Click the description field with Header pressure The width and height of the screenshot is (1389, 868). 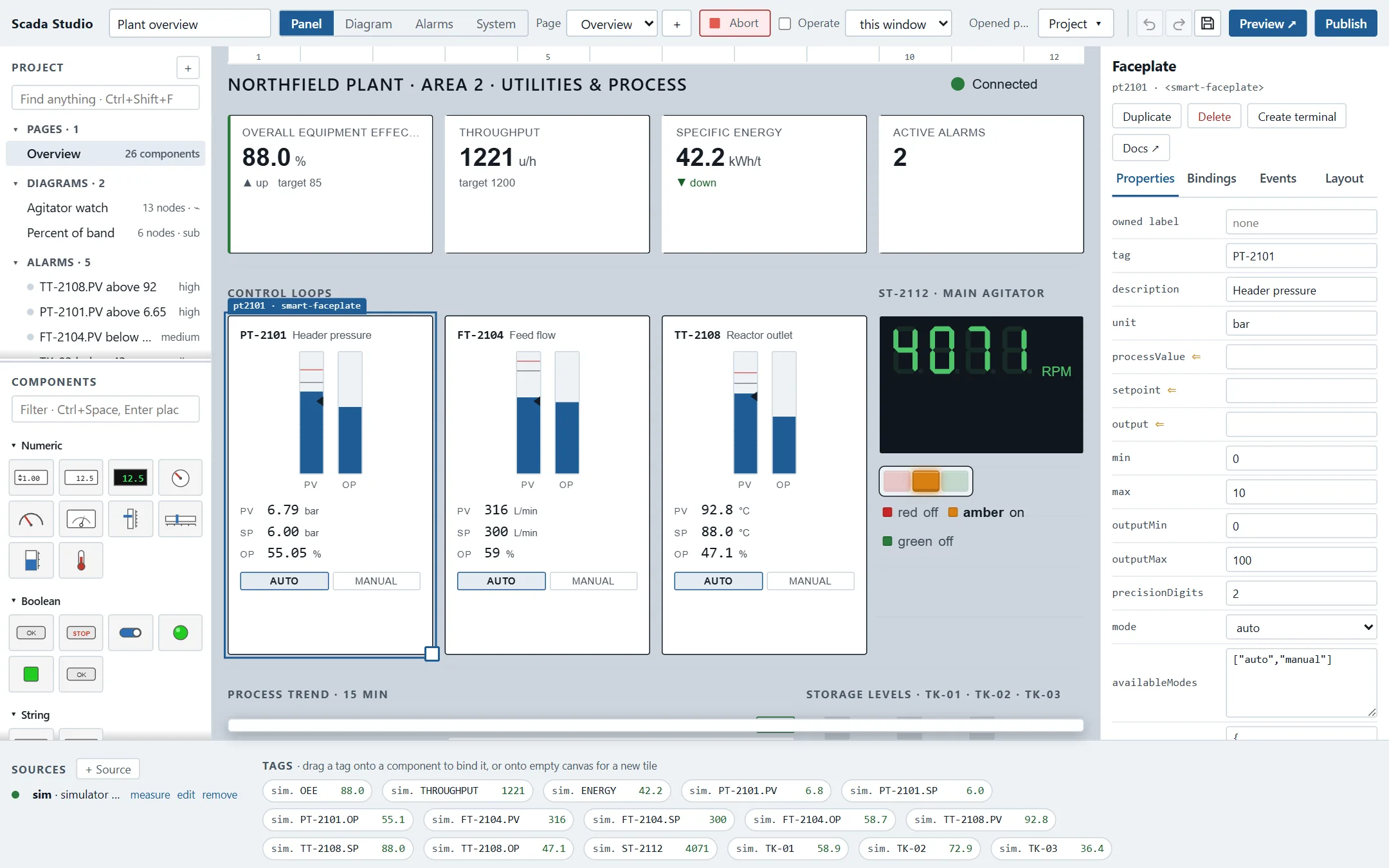pos(1302,290)
